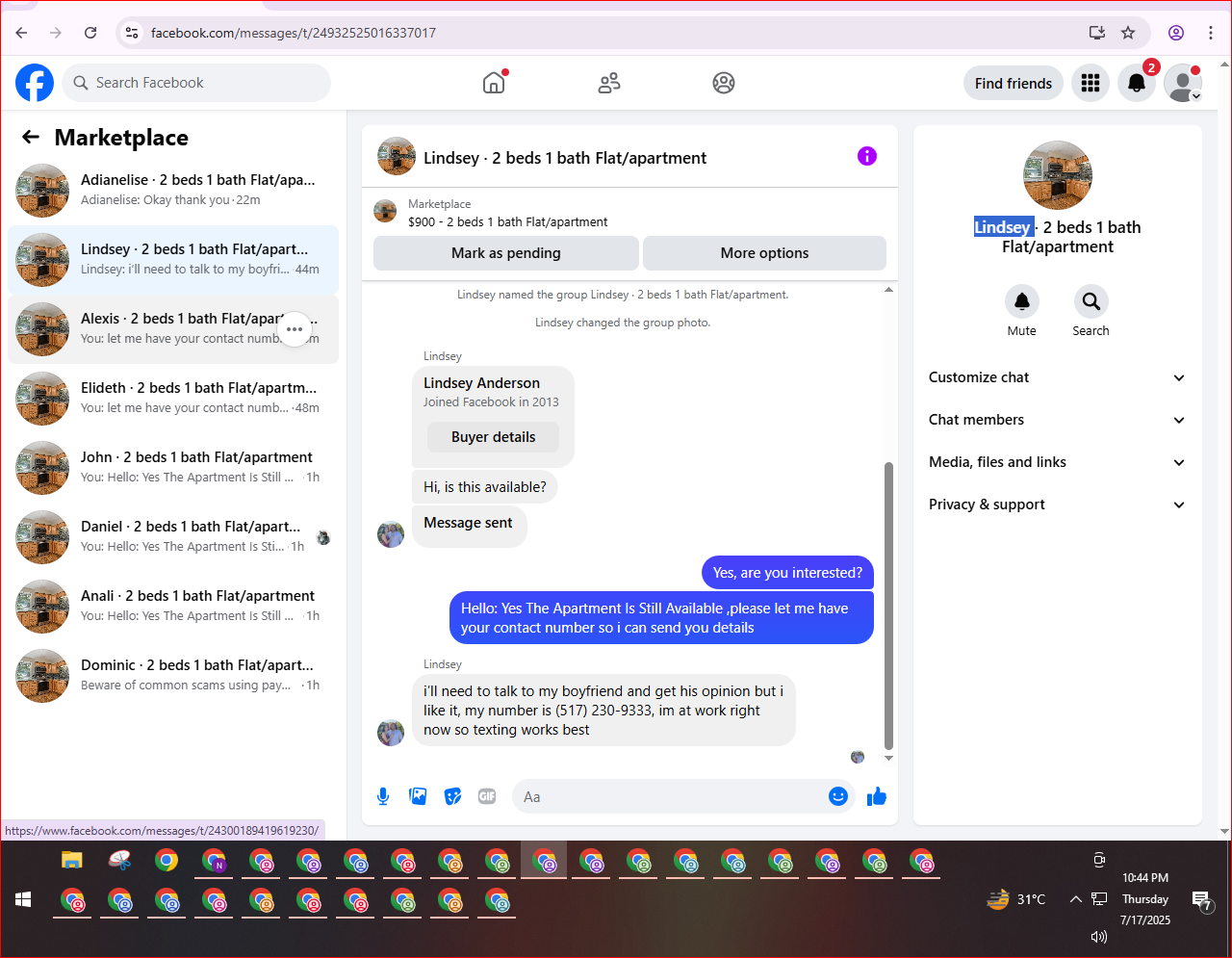Click Lindsey's avatar beside her last message
Viewport: 1232px width, 958px height.
coord(391,732)
